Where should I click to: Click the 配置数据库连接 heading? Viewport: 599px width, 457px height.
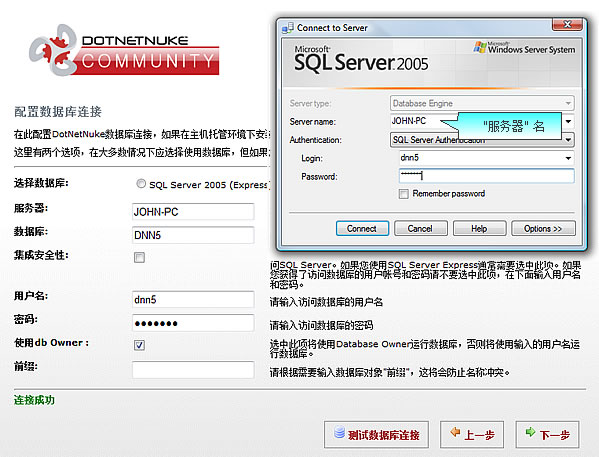coord(58,112)
